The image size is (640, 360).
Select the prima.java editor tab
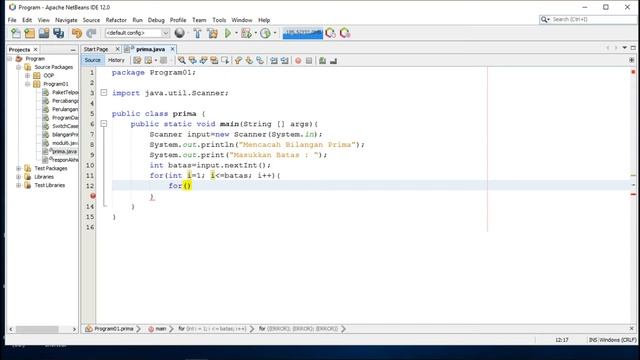pos(150,49)
